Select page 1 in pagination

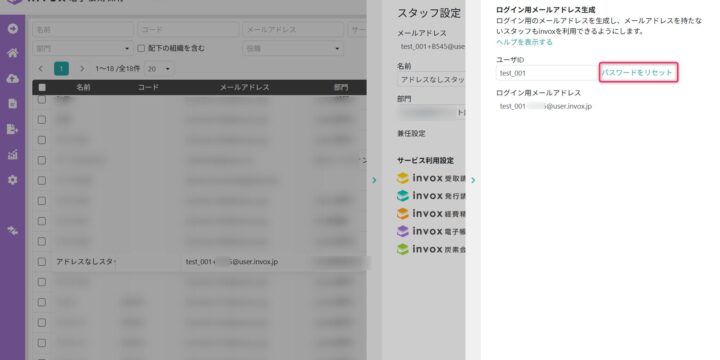coord(61,69)
